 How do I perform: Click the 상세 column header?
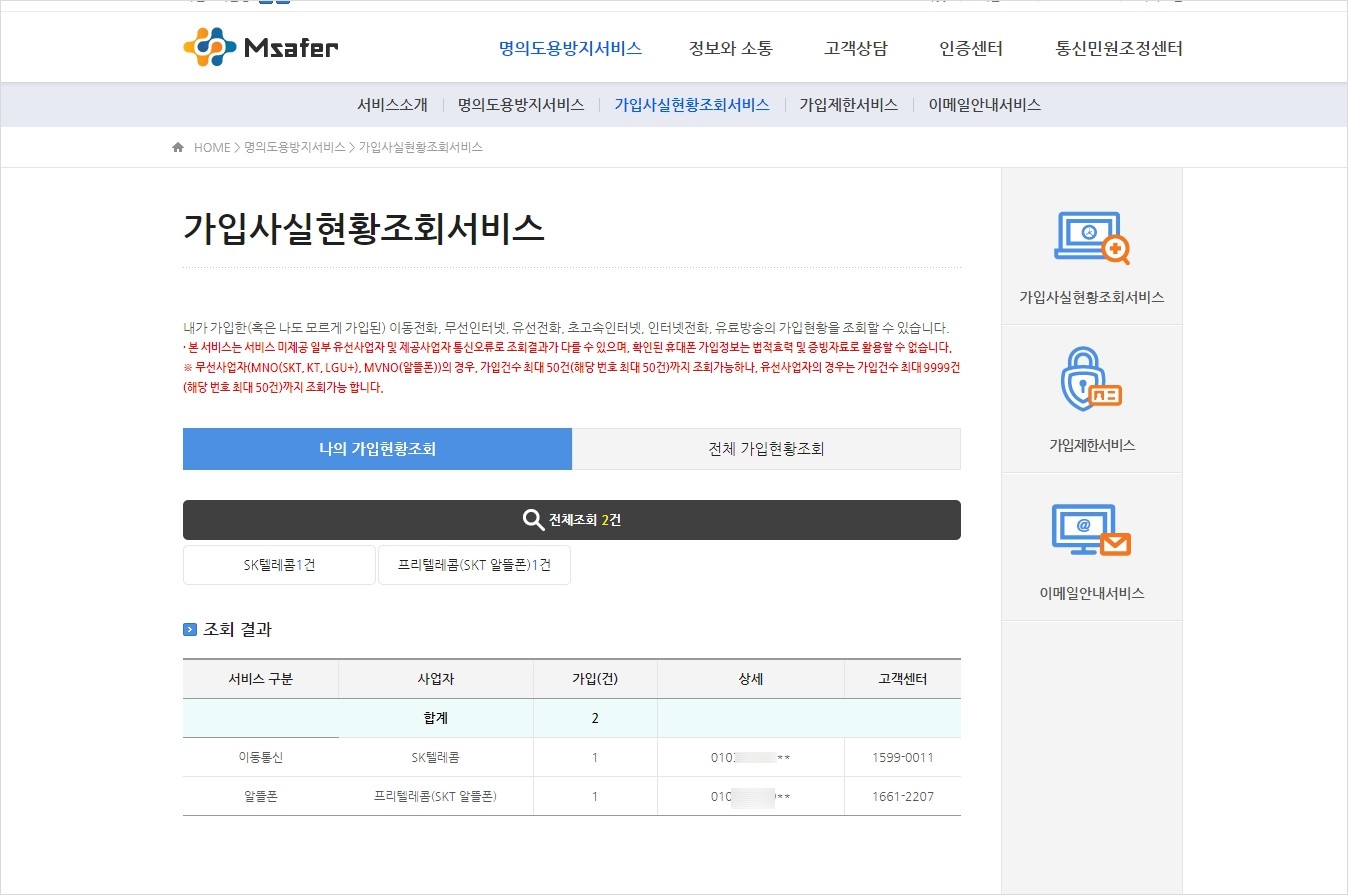point(751,679)
